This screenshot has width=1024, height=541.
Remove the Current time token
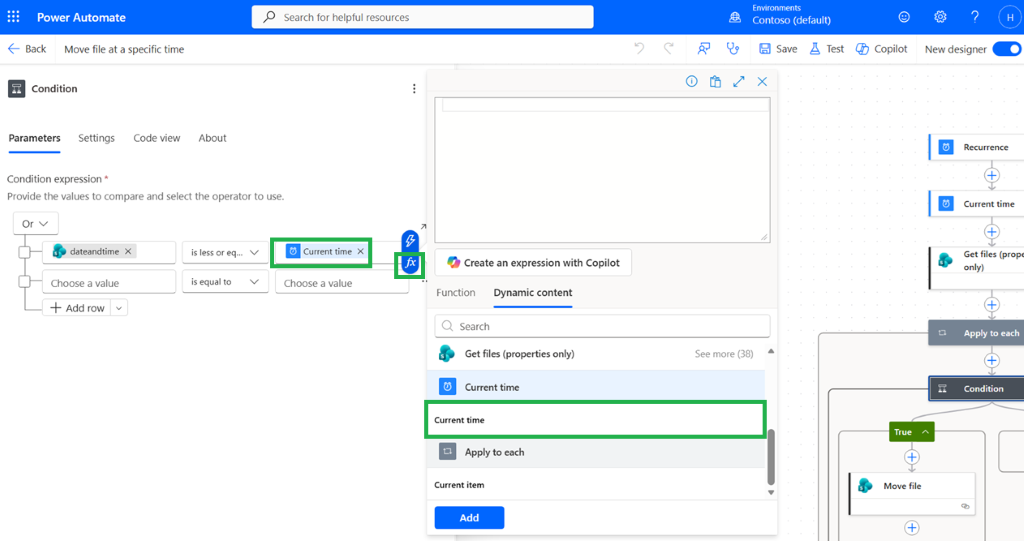click(x=360, y=252)
